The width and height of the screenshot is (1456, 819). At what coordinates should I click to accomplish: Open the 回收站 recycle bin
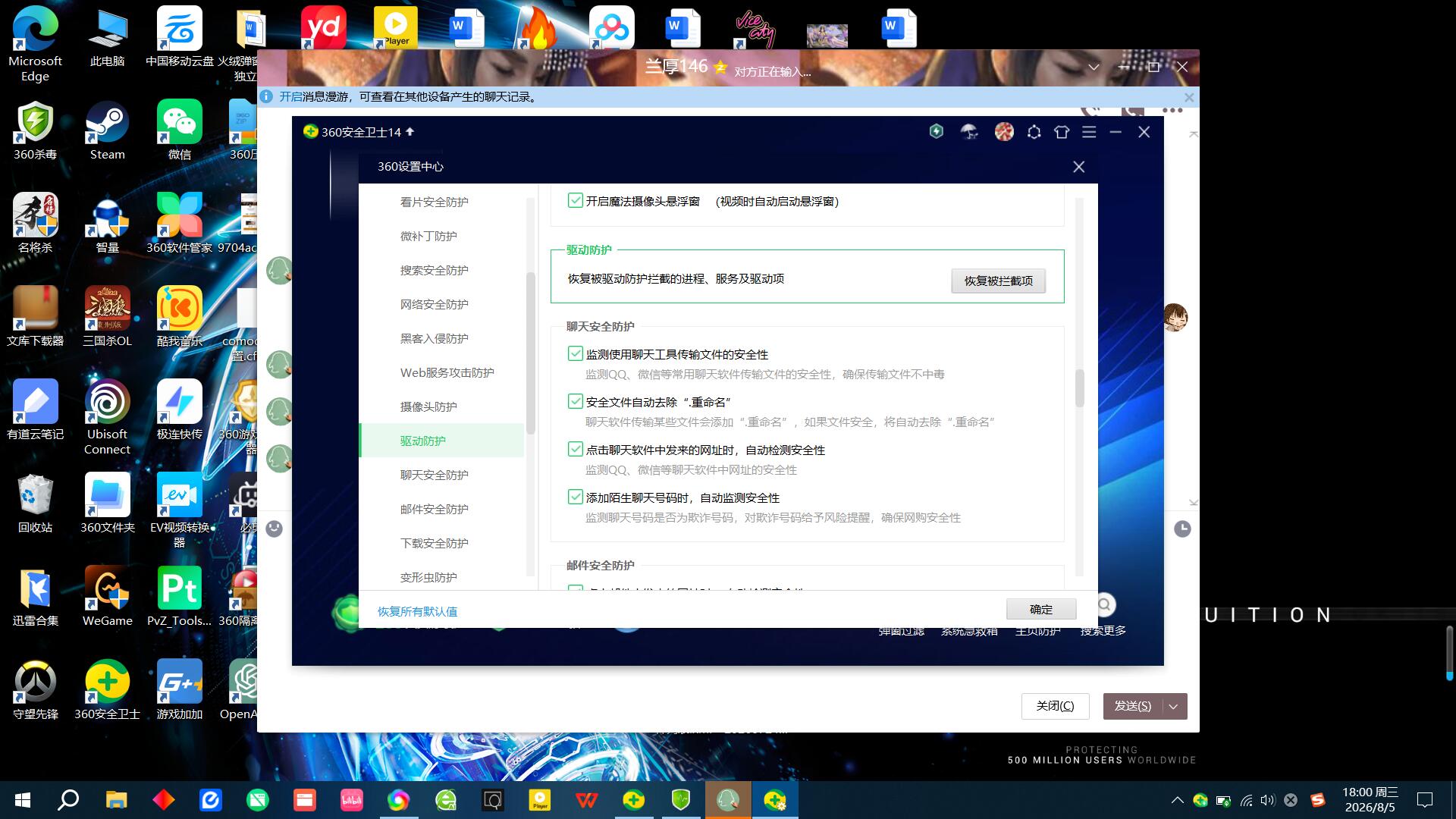tap(35, 503)
